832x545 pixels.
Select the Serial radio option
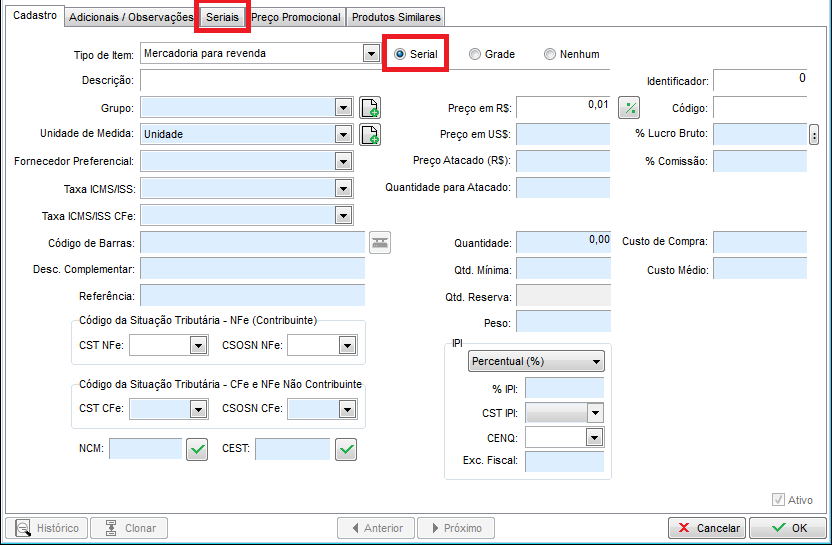click(x=415, y=54)
